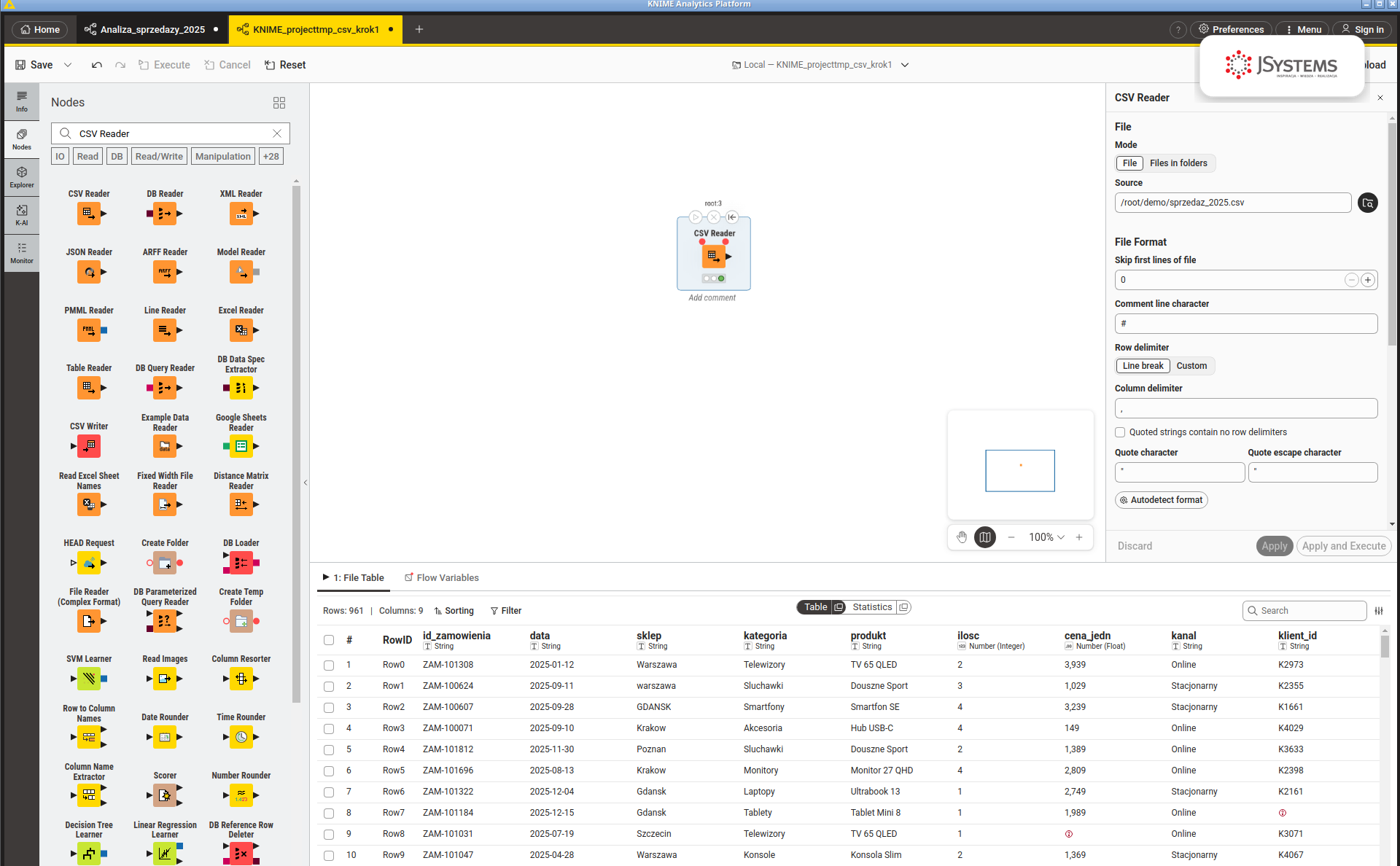
Task: Select the CSV Reader node icon in repository
Action: coord(89,214)
